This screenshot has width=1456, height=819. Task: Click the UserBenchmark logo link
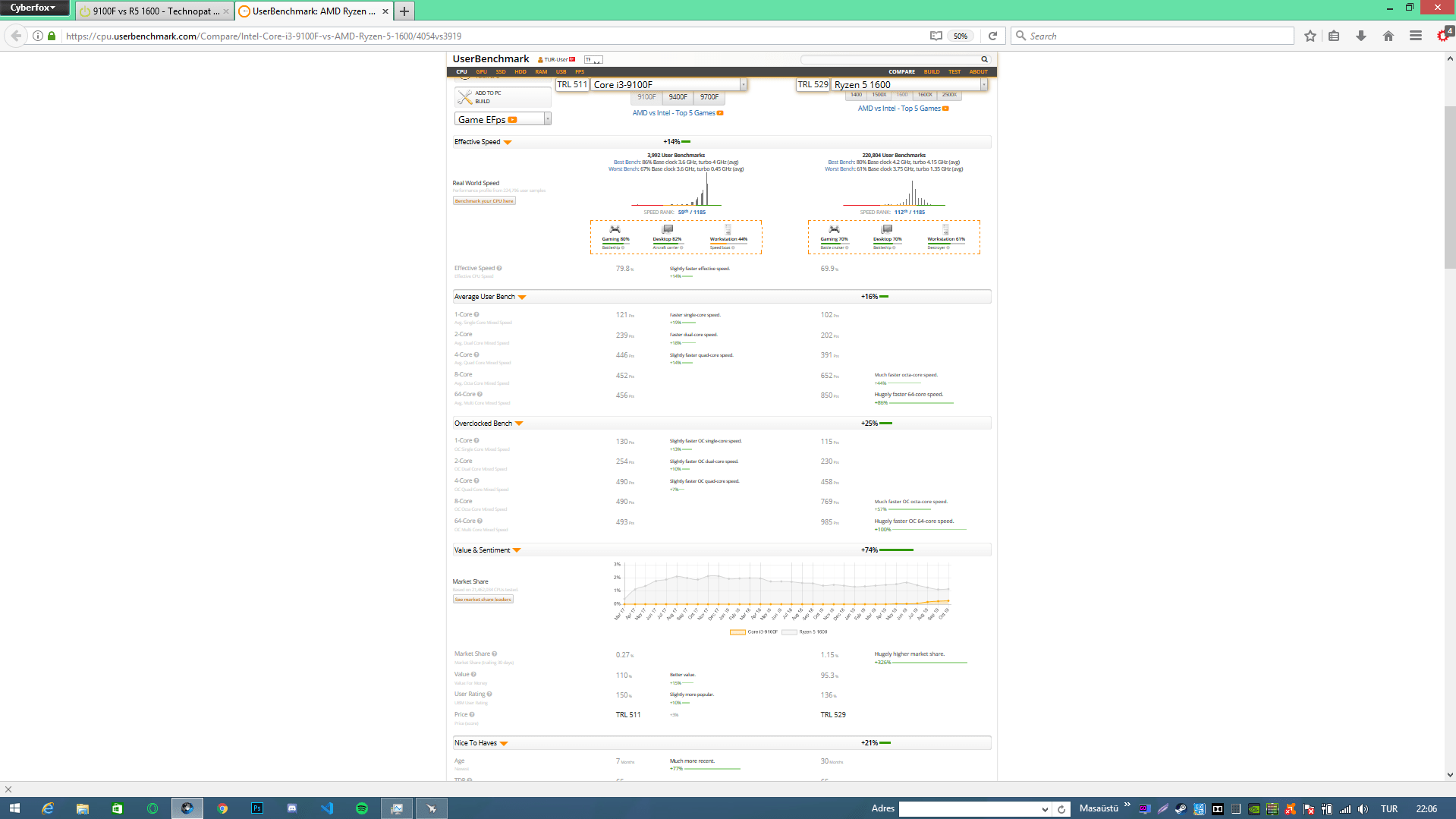[x=491, y=59]
